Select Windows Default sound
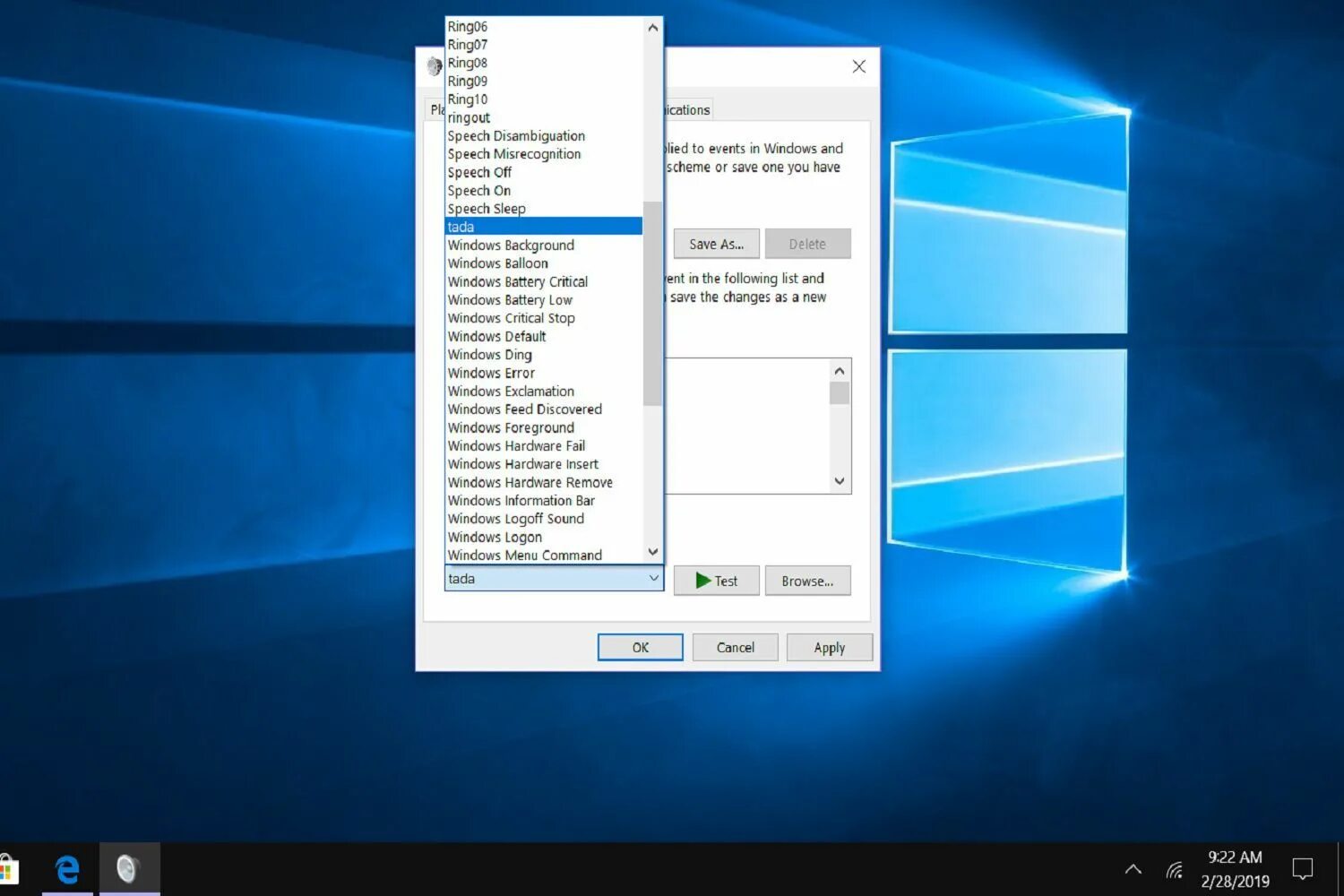1344x896 pixels. tap(544, 336)
